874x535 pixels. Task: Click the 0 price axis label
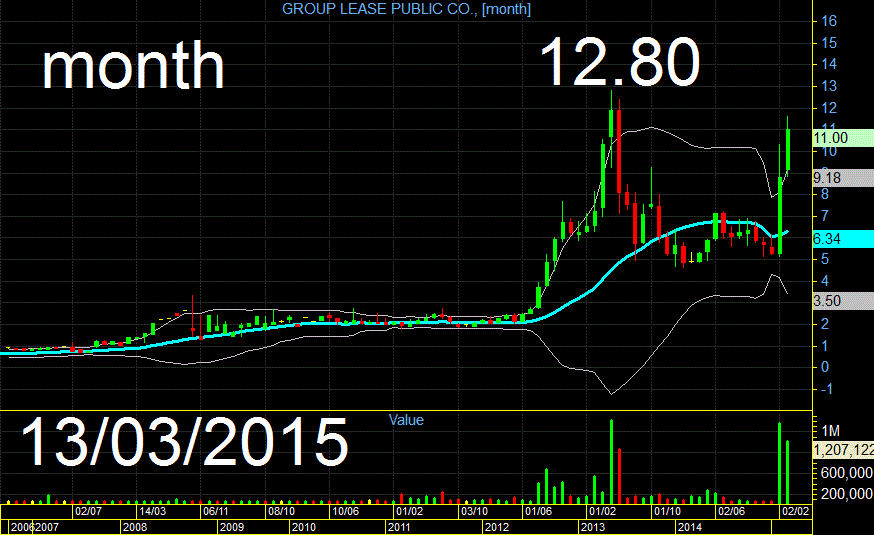(x=825, y=367)
